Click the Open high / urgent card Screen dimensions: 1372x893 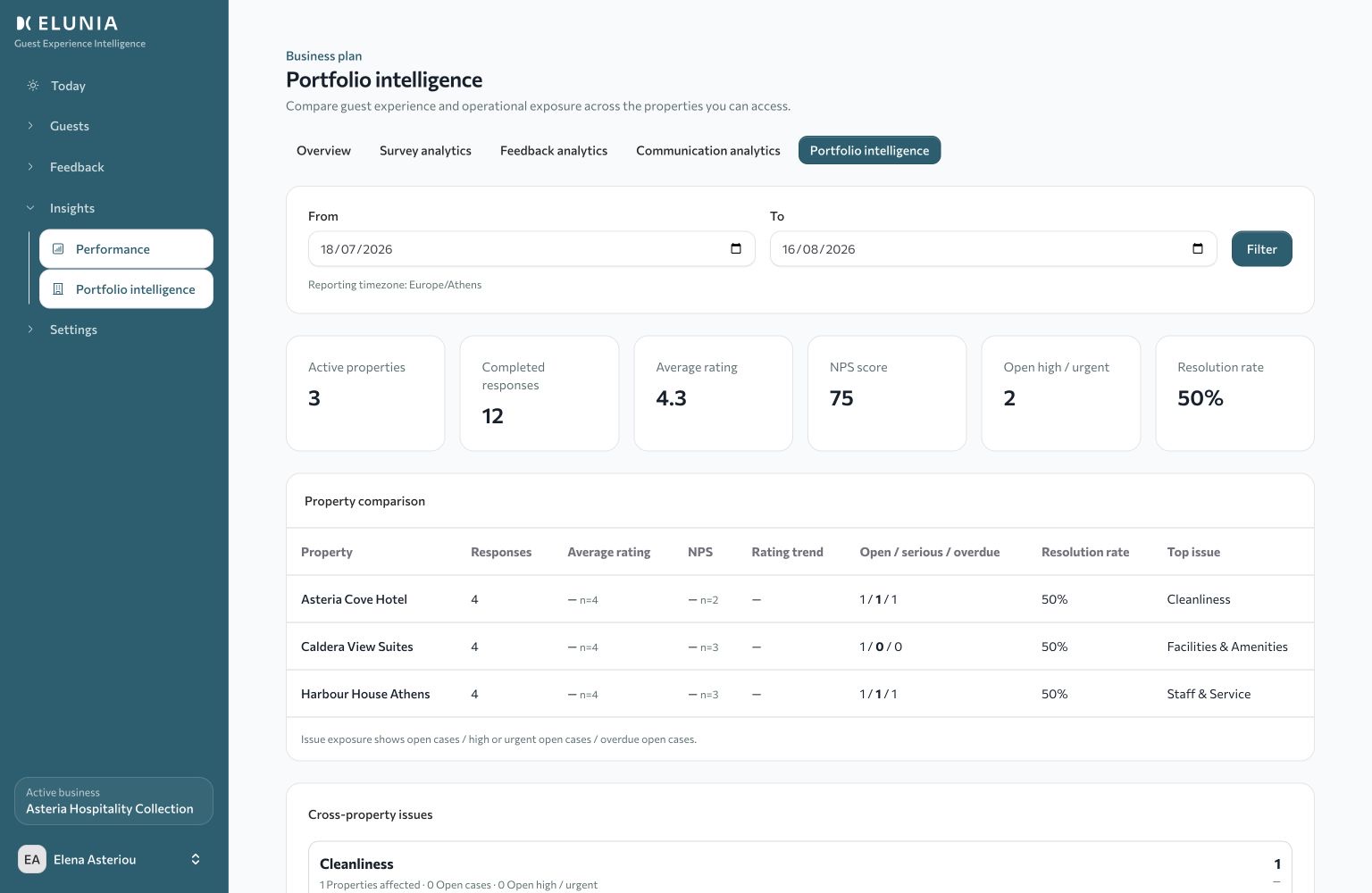point(1061,393)
